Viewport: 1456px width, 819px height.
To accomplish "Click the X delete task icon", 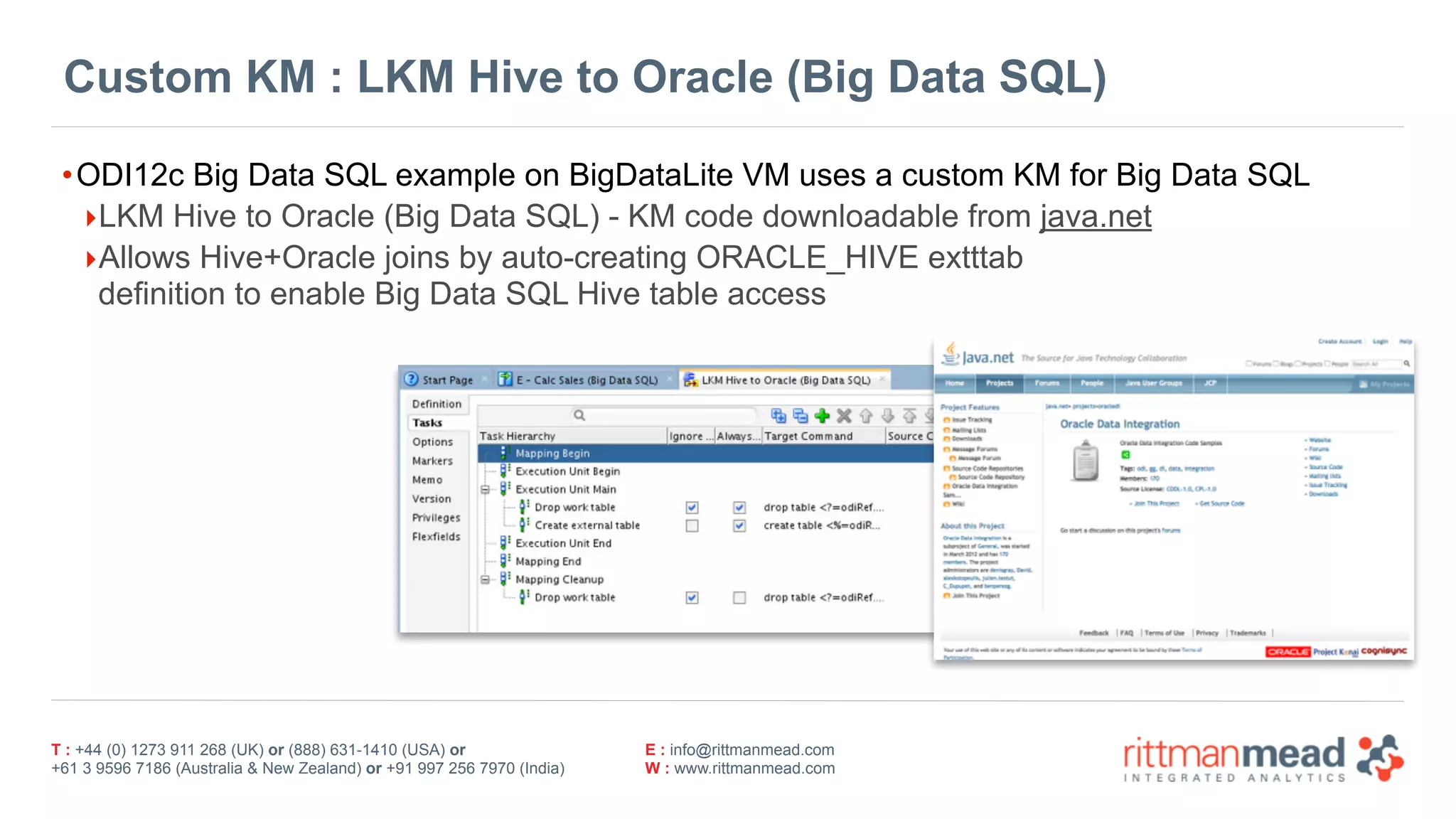I will (x=844, y=416).
